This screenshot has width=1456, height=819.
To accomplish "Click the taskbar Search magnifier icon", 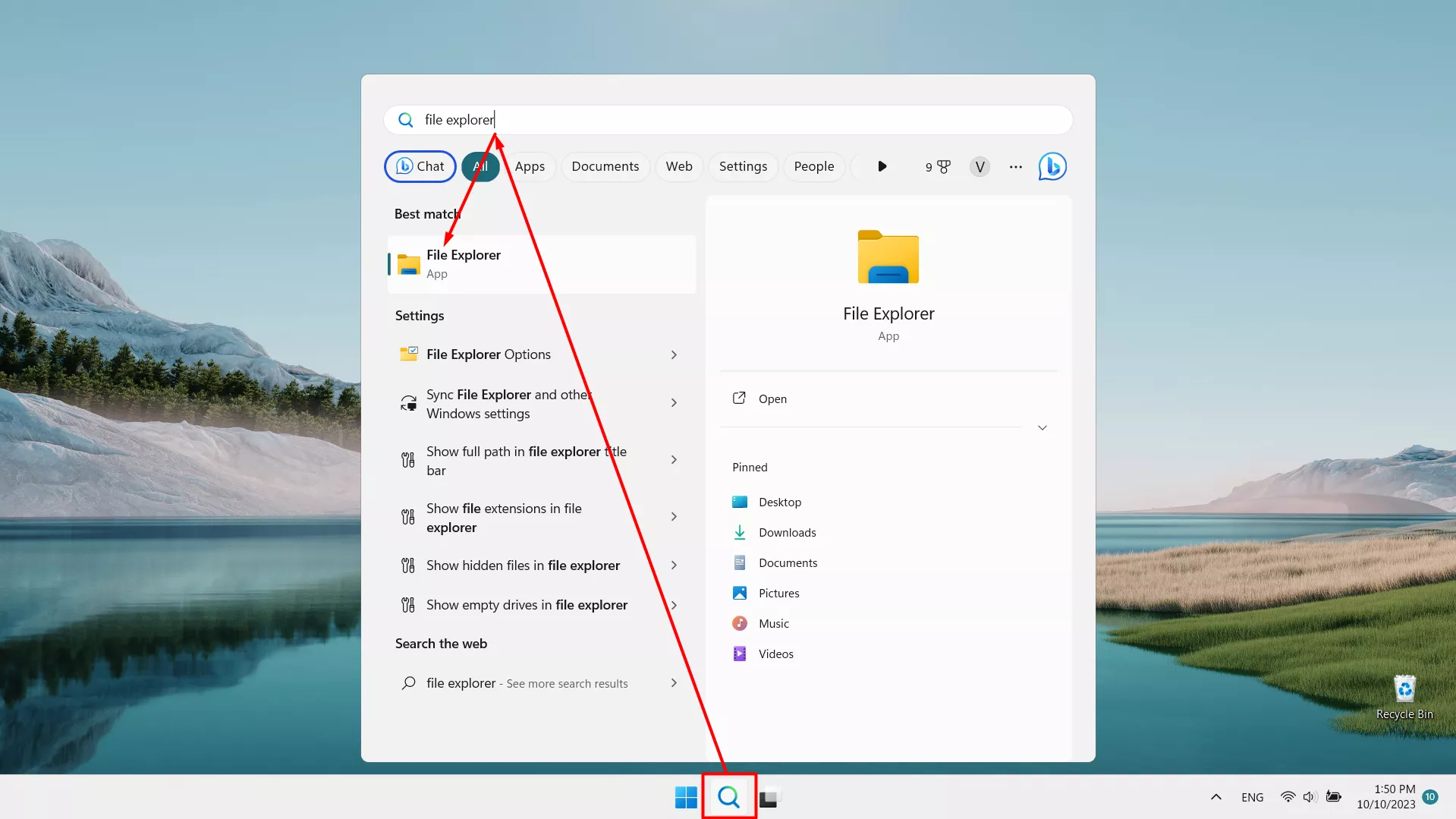I will (728, 797).
